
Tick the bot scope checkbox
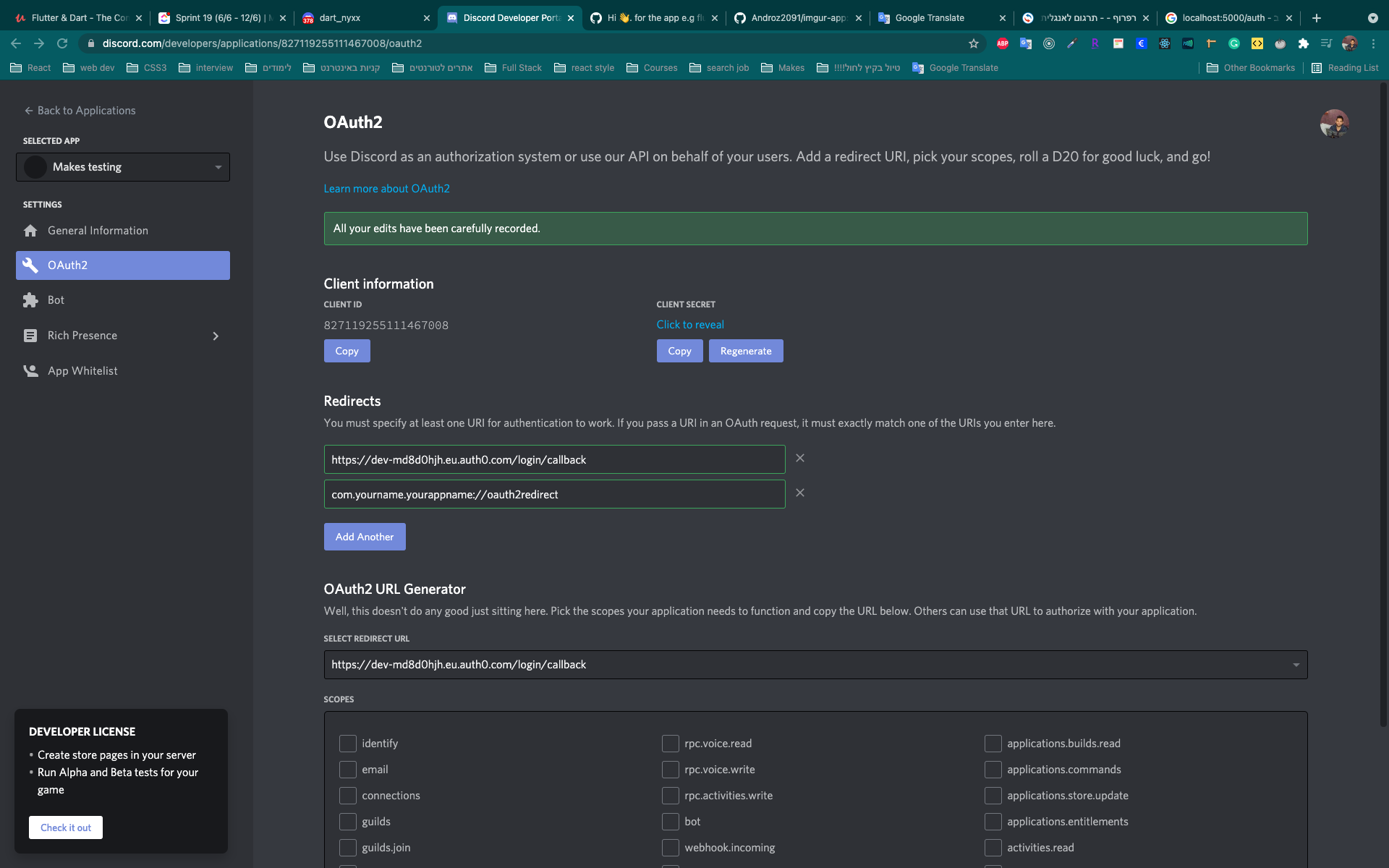click(x=671, y=822)
